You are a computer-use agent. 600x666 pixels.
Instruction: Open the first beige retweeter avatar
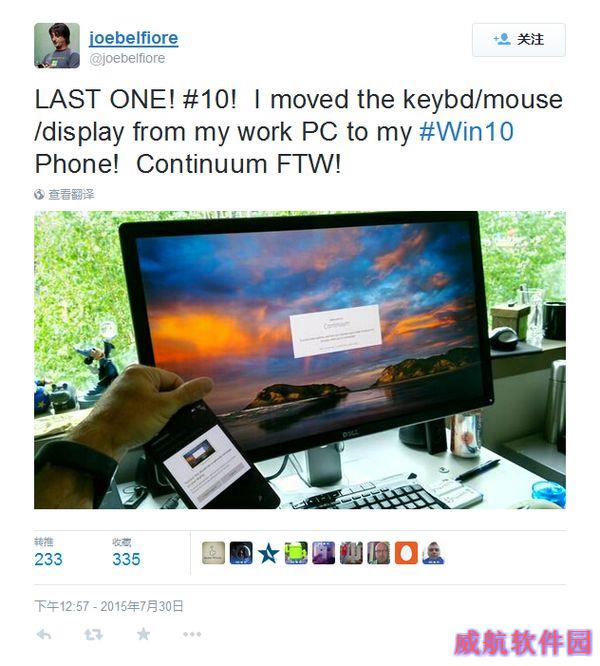click(x=213, y=553)
